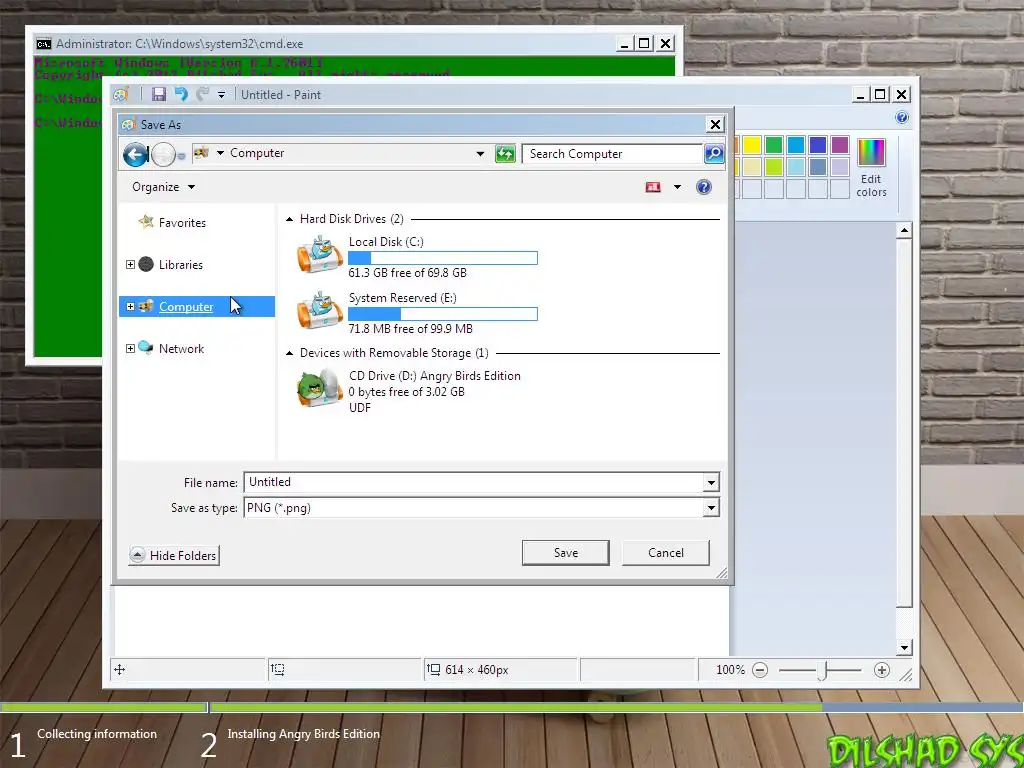1024x768 pixels.
Task: Click the Redo arrow in Paint's toolbar
Action: point(203,95)
